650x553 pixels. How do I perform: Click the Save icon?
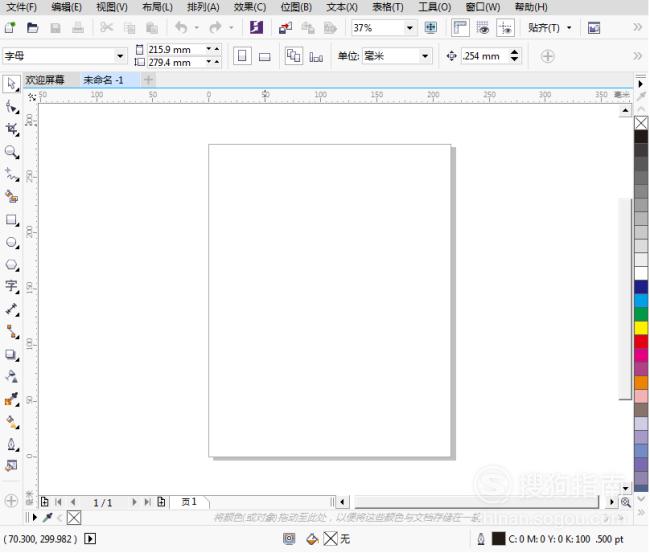coord(55,28)
